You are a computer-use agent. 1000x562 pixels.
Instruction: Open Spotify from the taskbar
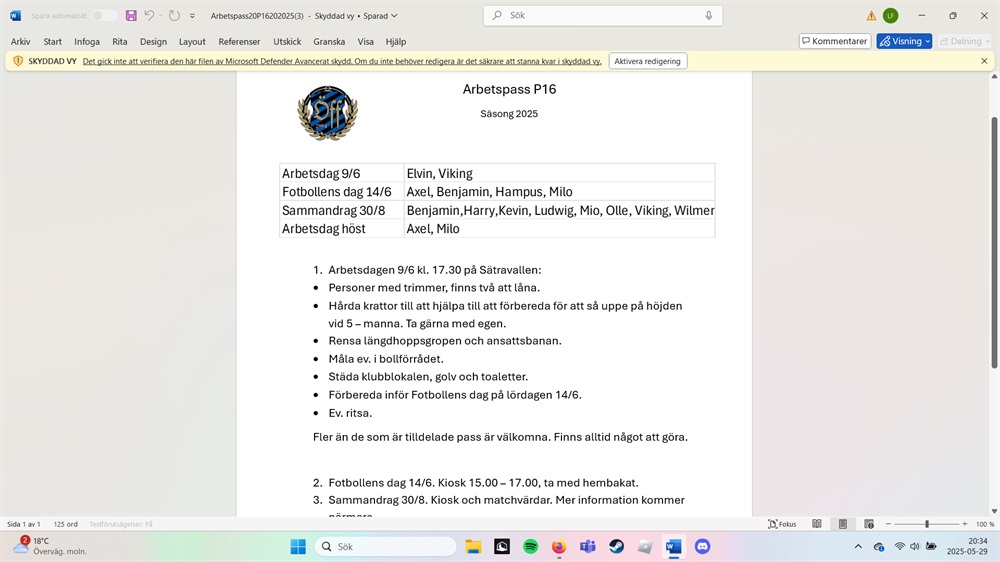coord(531,547)
